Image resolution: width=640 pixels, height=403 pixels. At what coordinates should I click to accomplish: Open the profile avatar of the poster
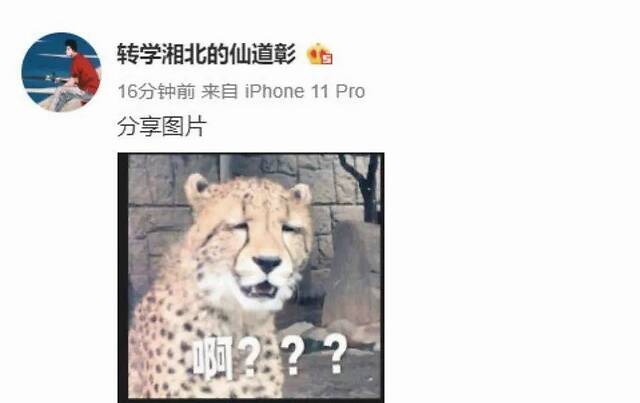point(61,72)
